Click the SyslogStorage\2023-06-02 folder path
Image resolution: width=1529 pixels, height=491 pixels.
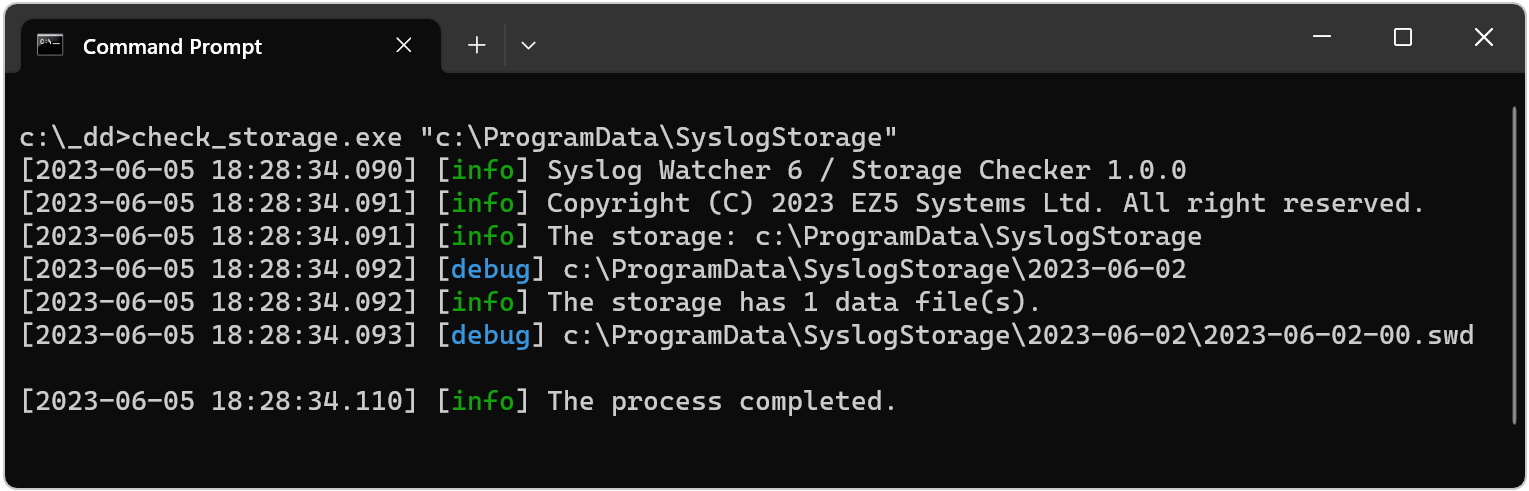click(x=874, y=269)
